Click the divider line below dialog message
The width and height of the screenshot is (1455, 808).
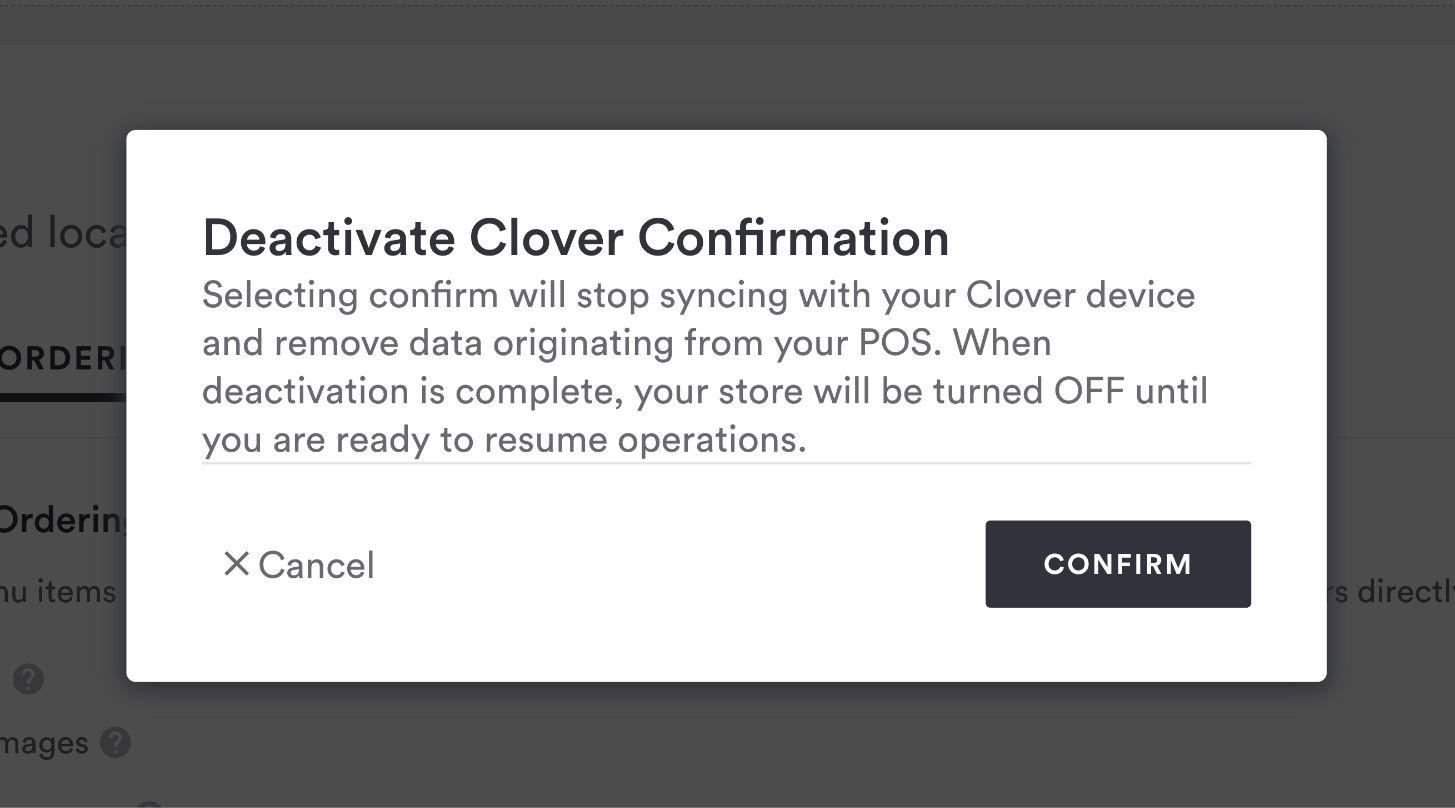click(x=726, y=463)
